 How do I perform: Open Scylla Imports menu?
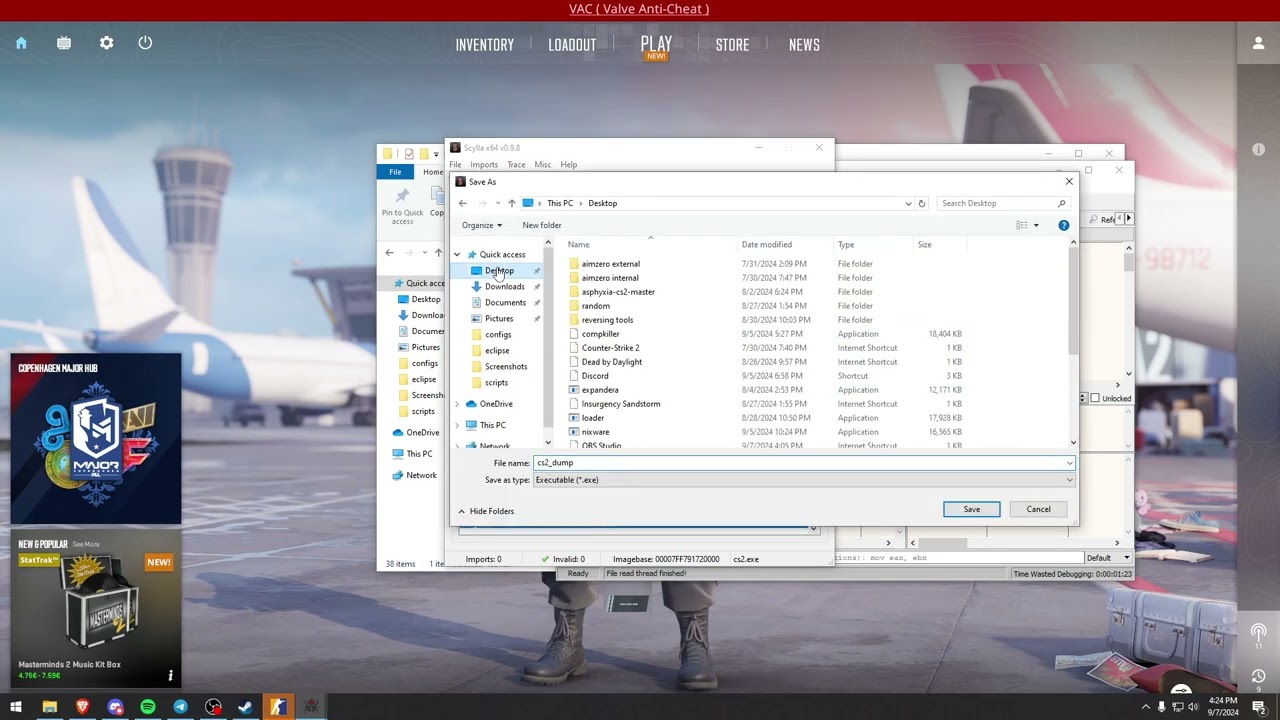(x=484, y=164)
